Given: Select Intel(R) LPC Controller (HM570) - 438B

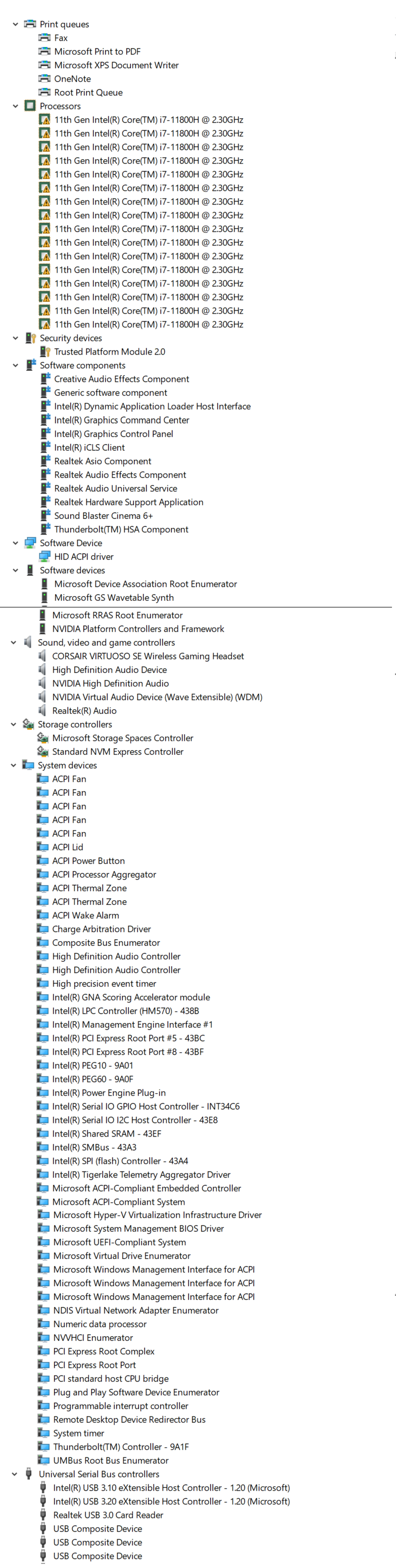Looking at the screenshot, I should (x=125, y=1010).
